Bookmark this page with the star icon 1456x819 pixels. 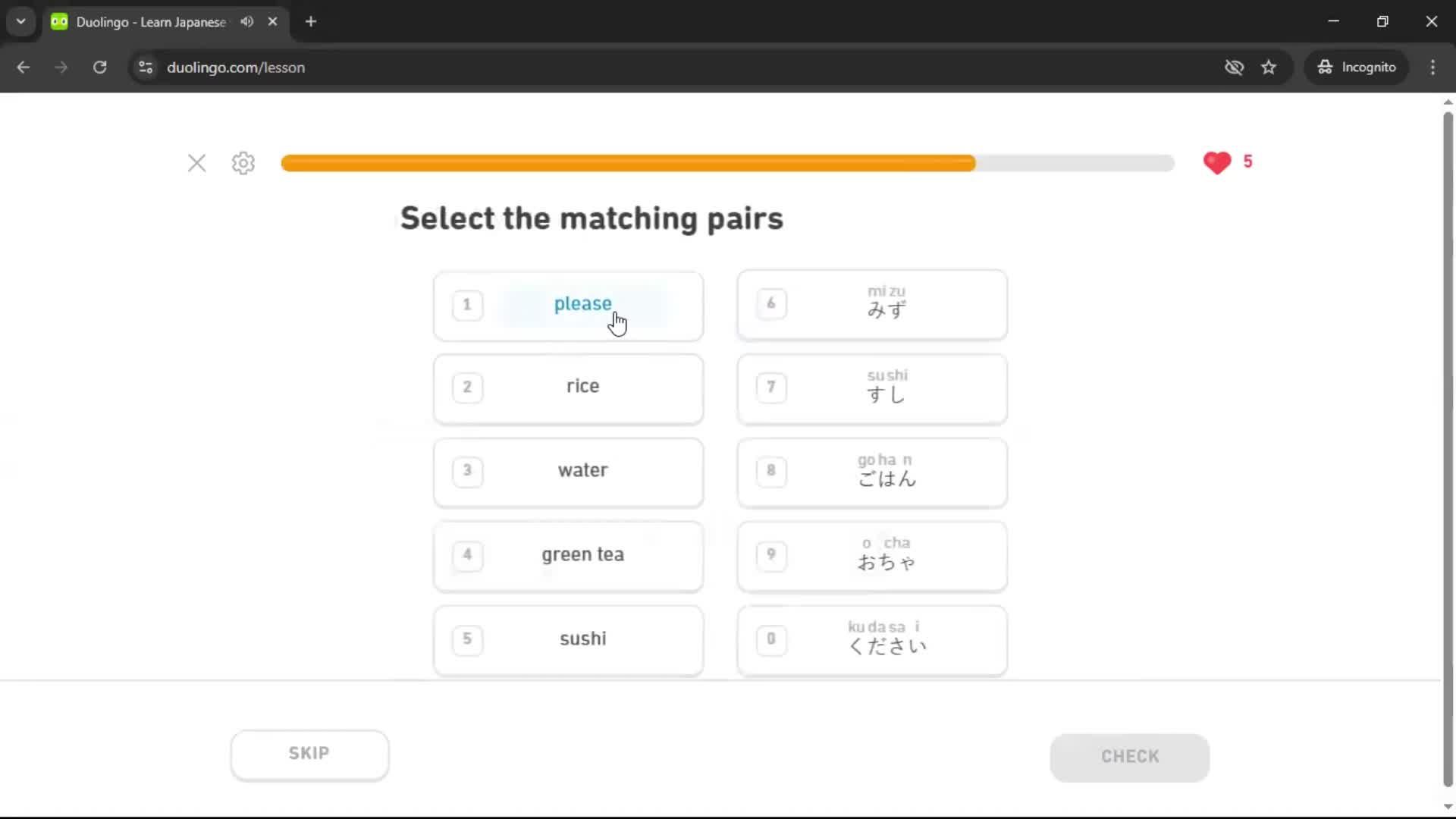click(x=1269, y=67)
